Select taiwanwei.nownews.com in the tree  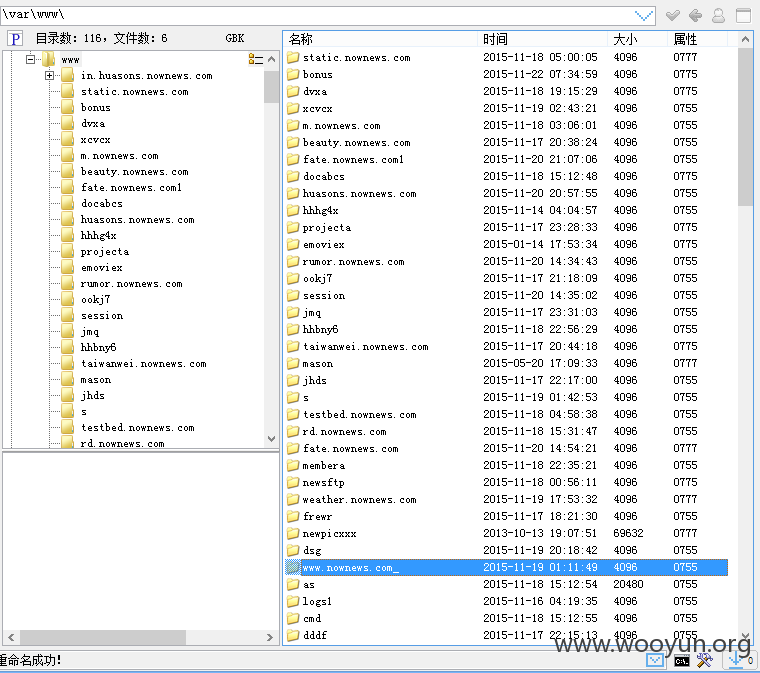point(143,363)
